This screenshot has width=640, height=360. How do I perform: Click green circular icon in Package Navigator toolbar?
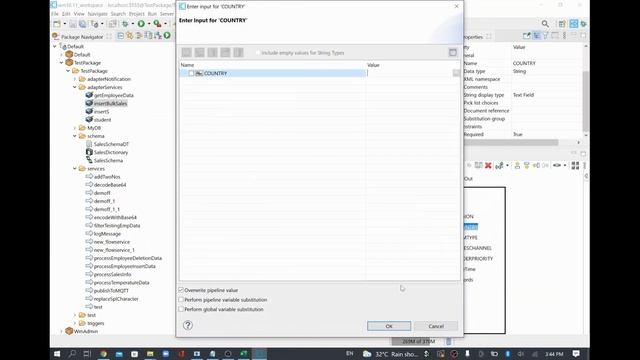pos(167,36)
